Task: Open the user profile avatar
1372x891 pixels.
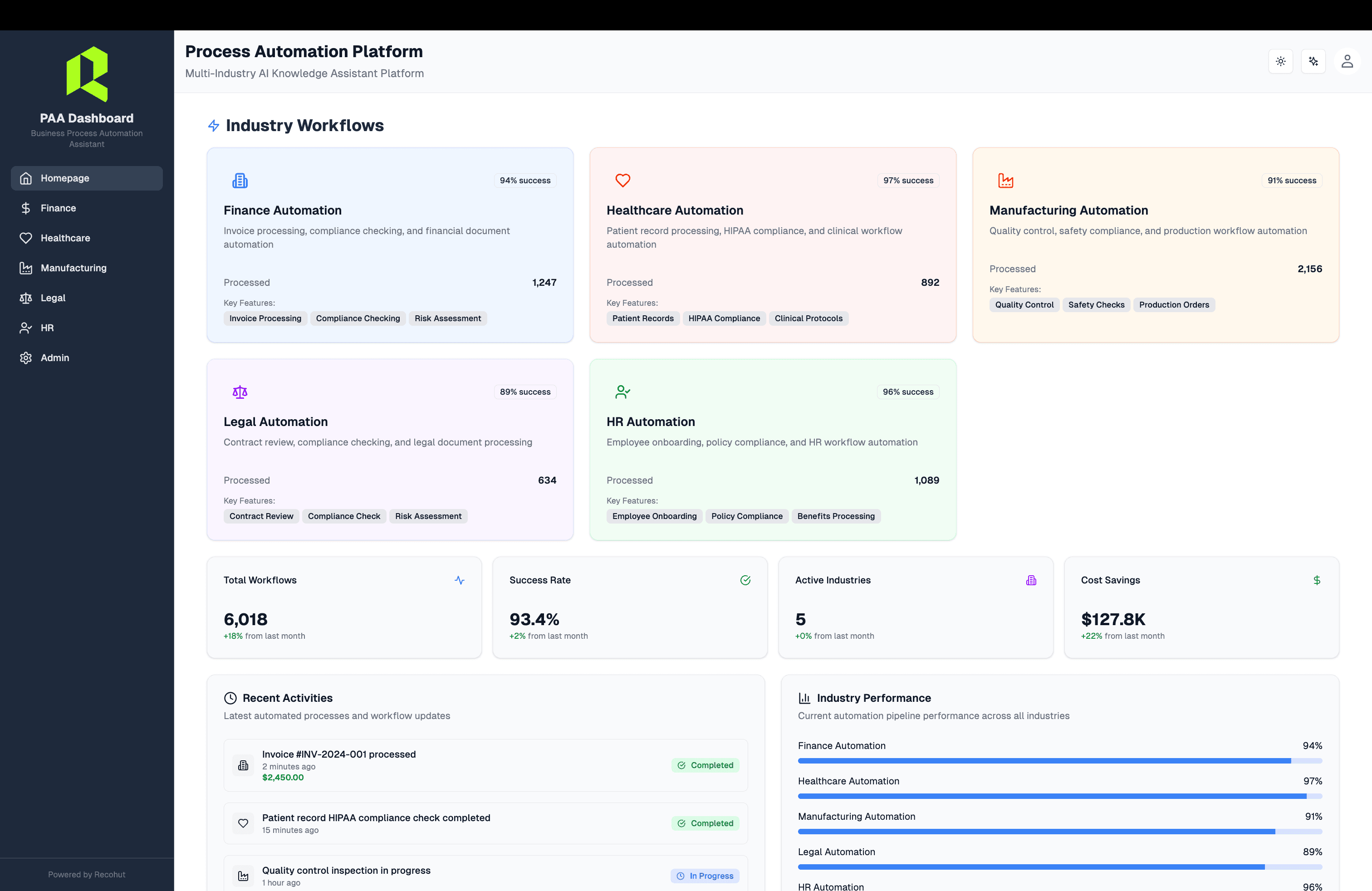Action: (x=1347, y=60)
